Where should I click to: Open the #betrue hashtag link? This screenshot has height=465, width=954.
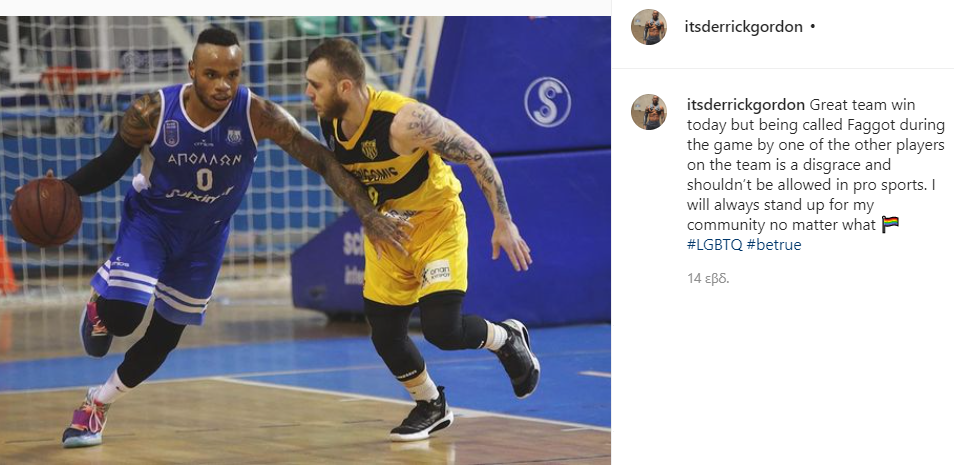point(774,245)
